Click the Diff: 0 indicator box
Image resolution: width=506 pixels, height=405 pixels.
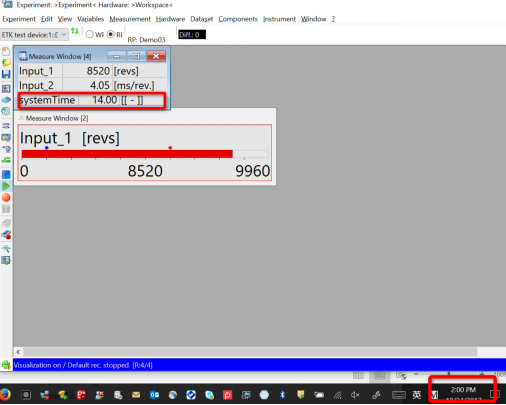[192, 34]
